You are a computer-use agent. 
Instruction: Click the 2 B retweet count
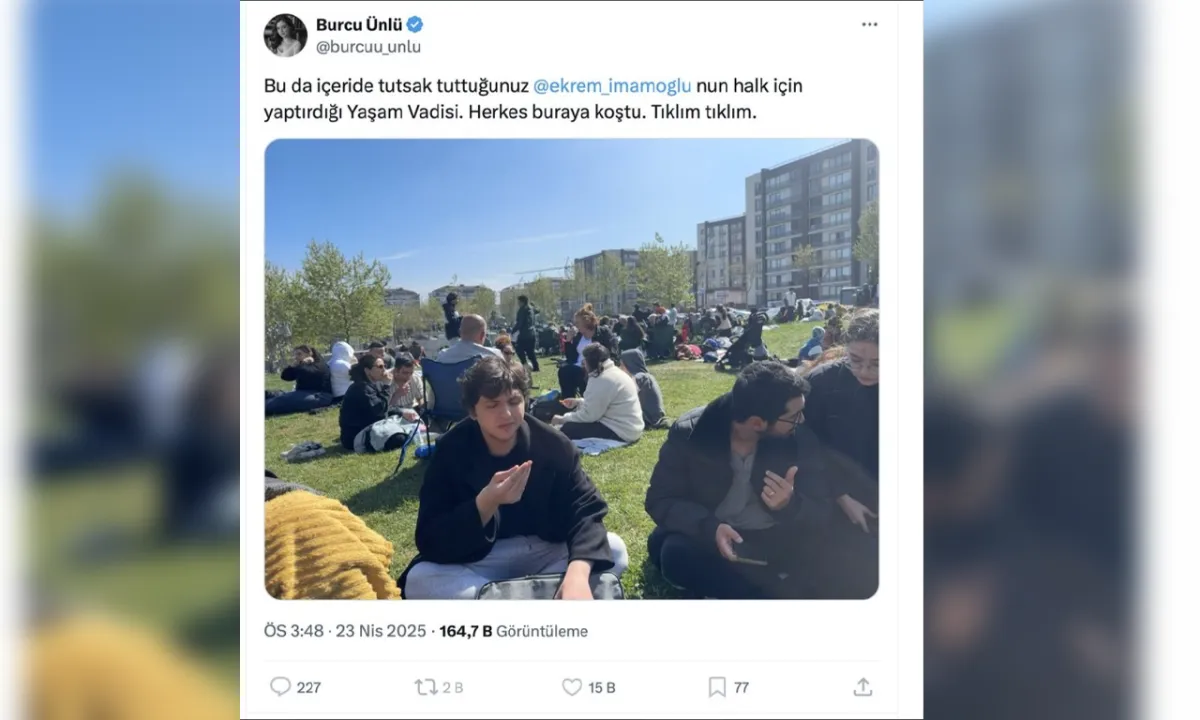[x=453, y=687]
